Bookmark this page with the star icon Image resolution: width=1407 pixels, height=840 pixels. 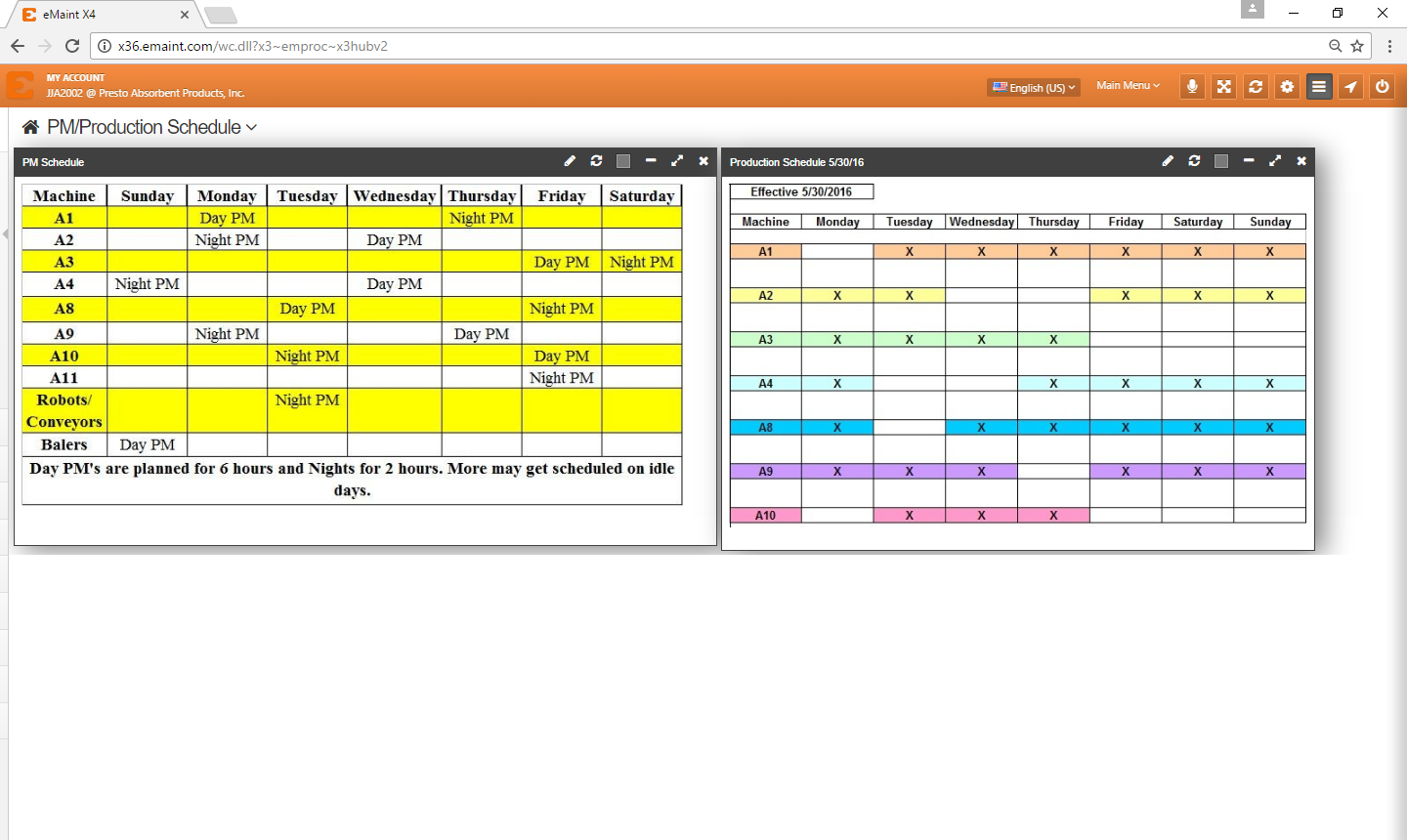click(x=1357, y=46)
